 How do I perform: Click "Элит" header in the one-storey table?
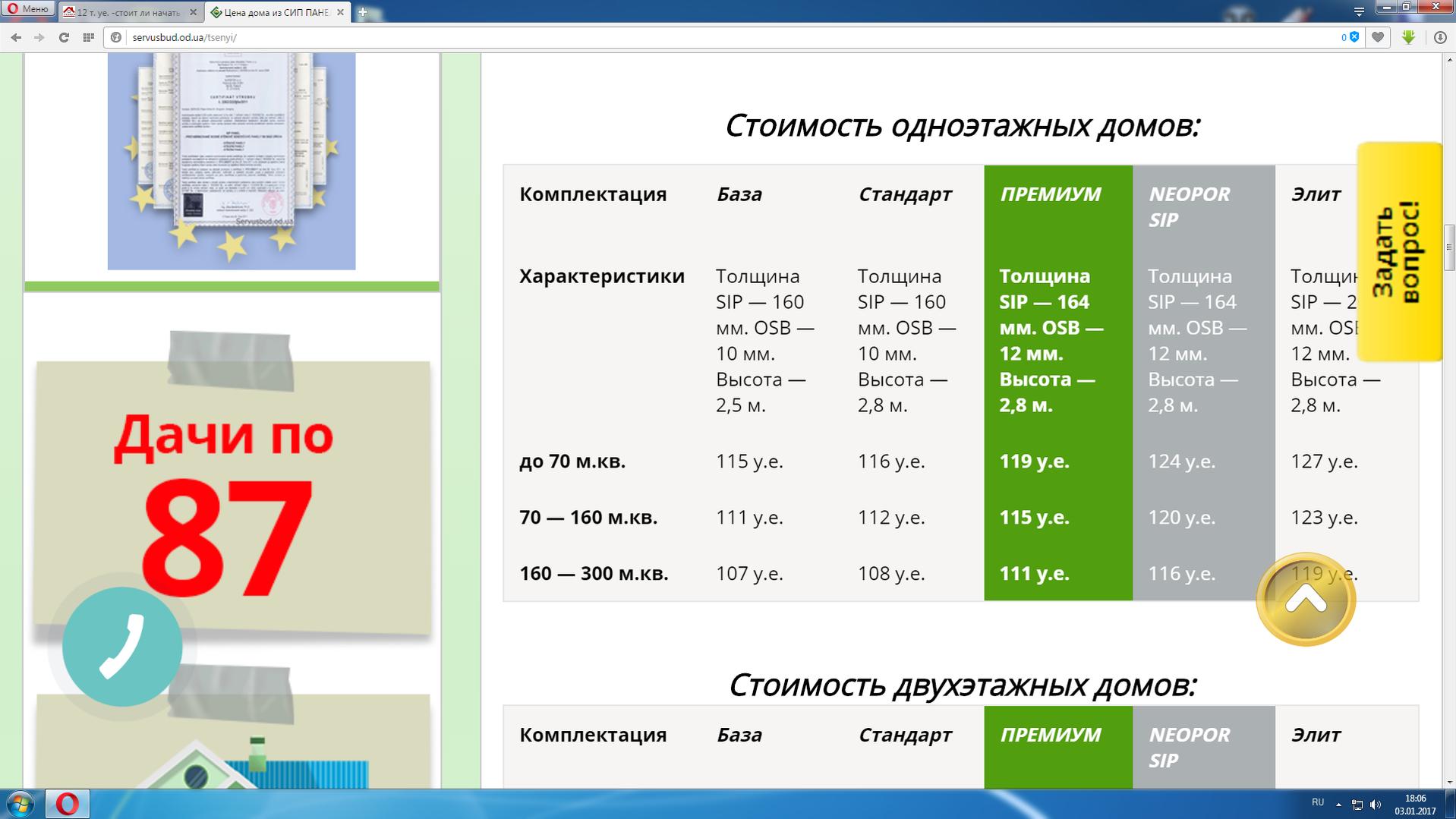pyautogui.click(x=1316, y=194)
